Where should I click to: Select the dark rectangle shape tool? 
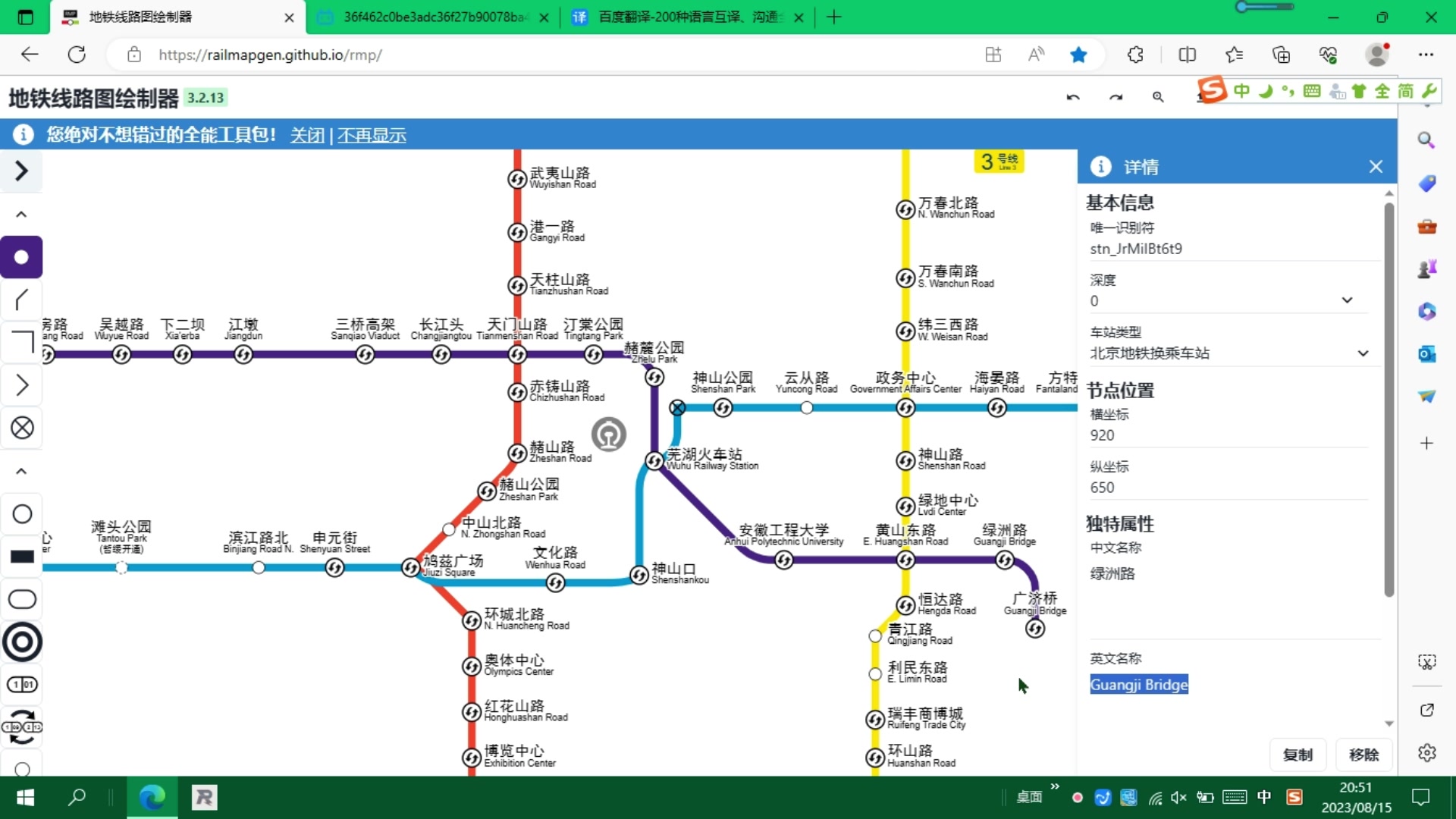[x=22, y=557]
